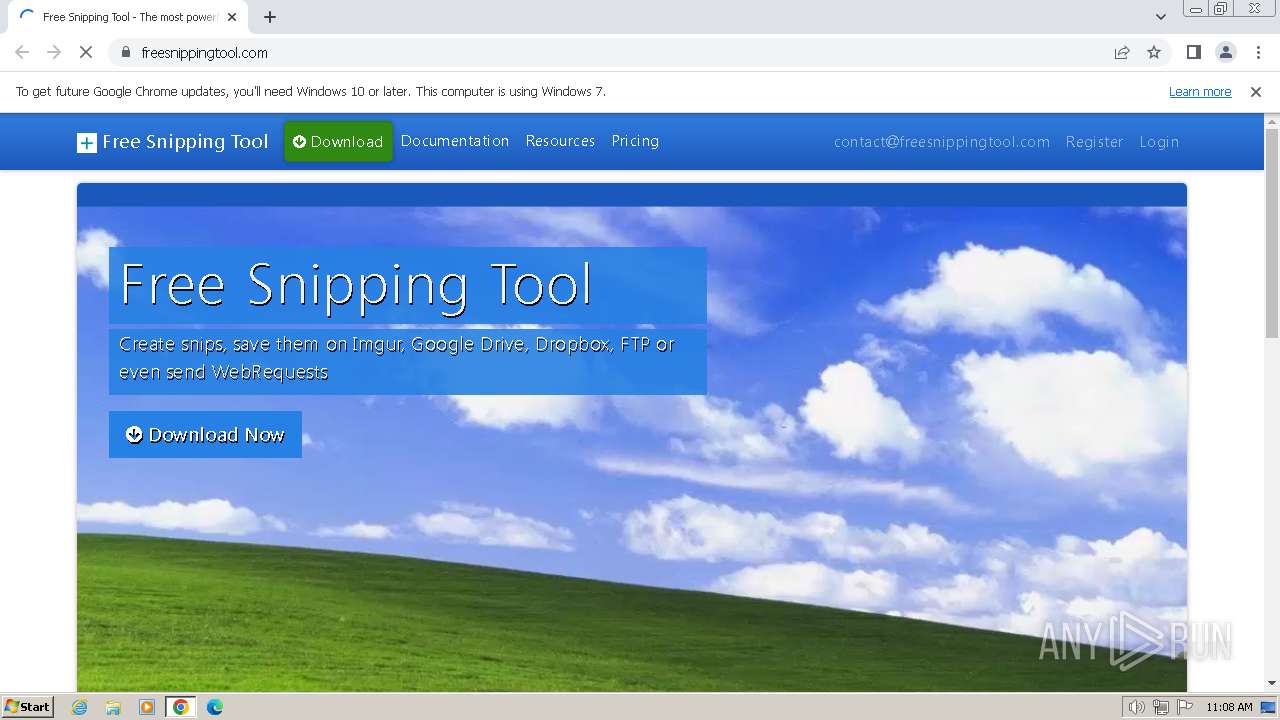Dismiss the Chrome update notification bar
The height and width of the screenshot is (720, 1280).
[1256, 92]
